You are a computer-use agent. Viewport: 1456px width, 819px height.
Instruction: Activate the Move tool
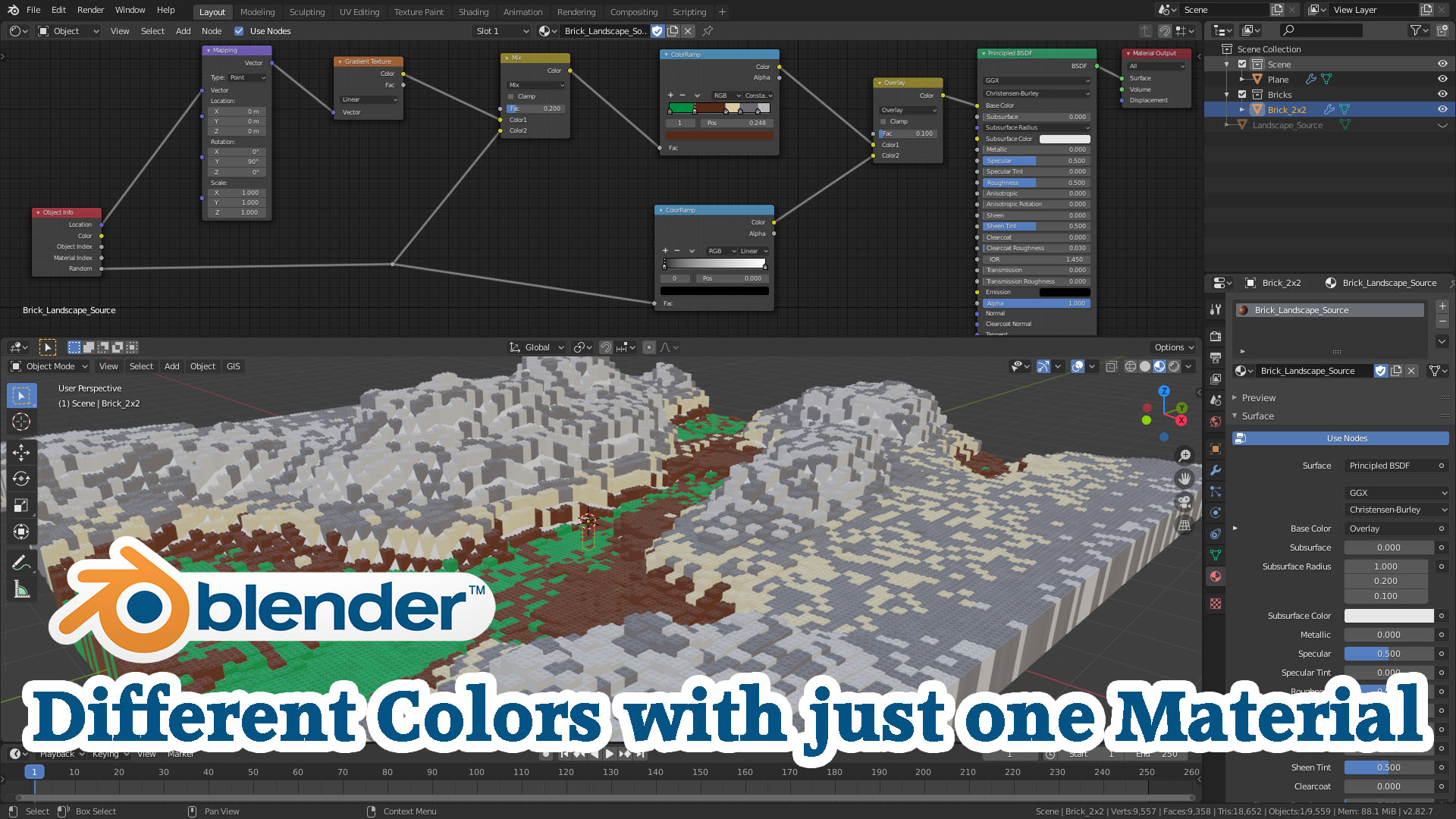[x=21, y=452]
